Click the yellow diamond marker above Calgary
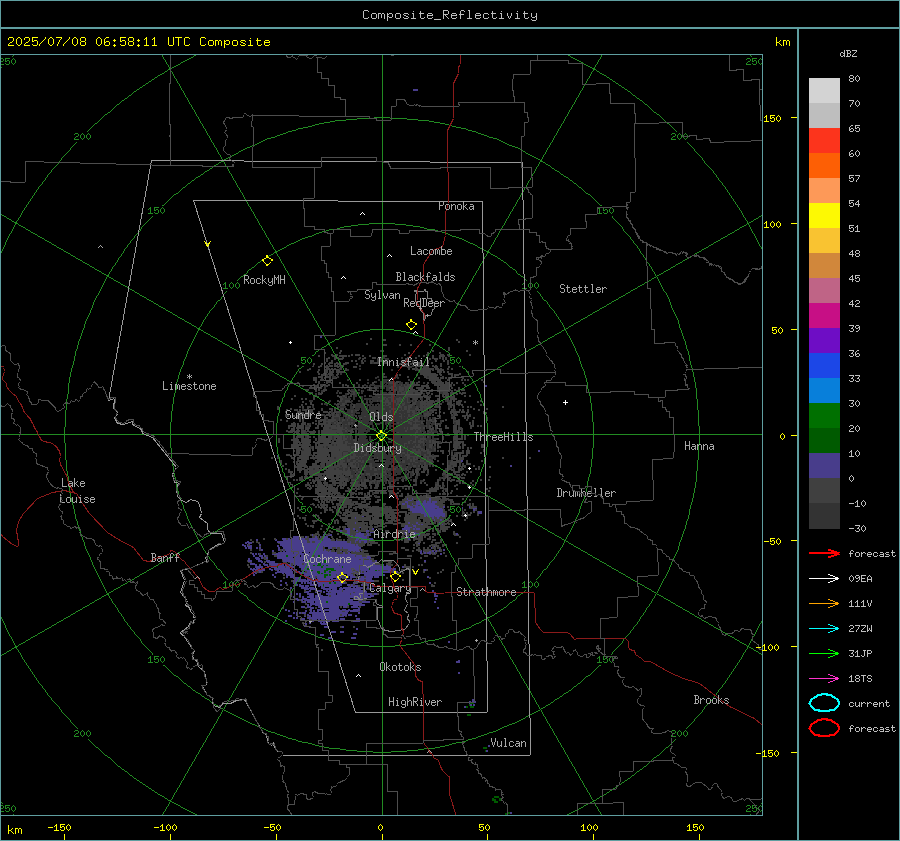Screen dimensions: 900x841 pyautogui.click(x=395, y=576)
